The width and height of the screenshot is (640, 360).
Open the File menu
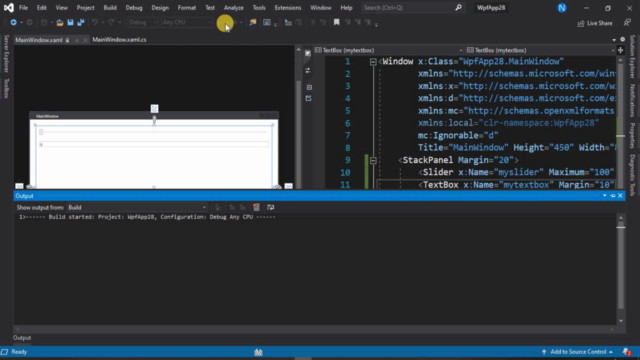pos(23,8)
